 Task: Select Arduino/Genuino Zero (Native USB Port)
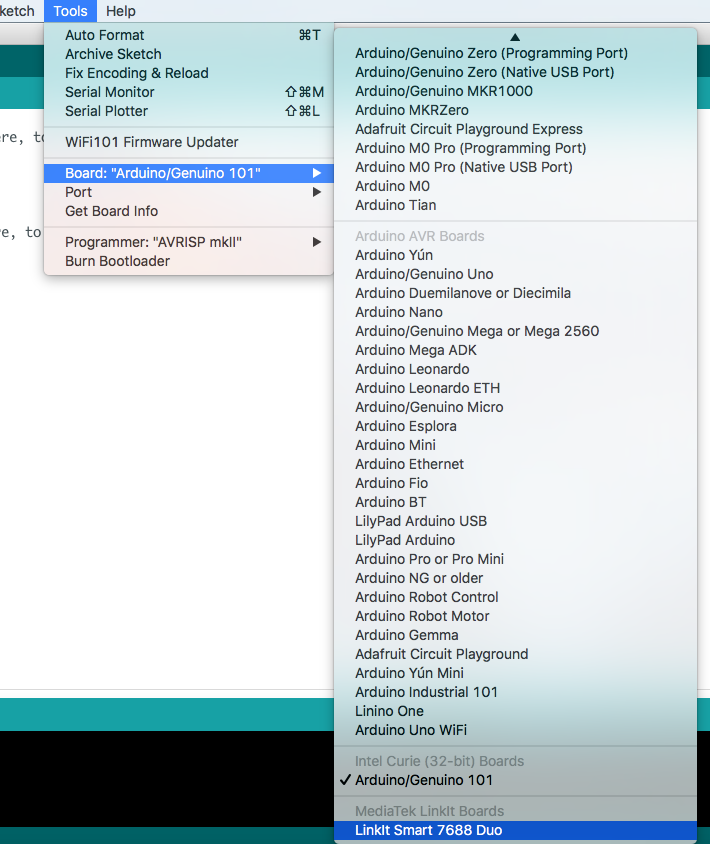tap(515, 72)
